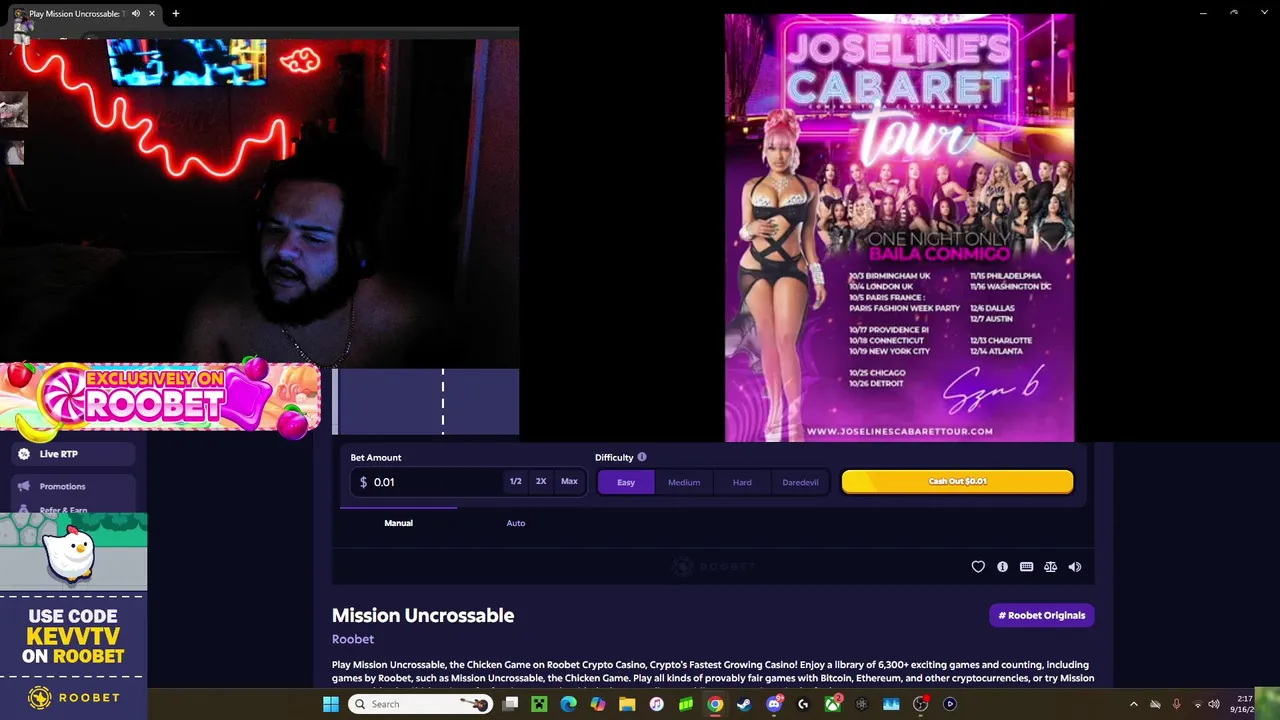Open the volume tray control

coord(1214,704)
